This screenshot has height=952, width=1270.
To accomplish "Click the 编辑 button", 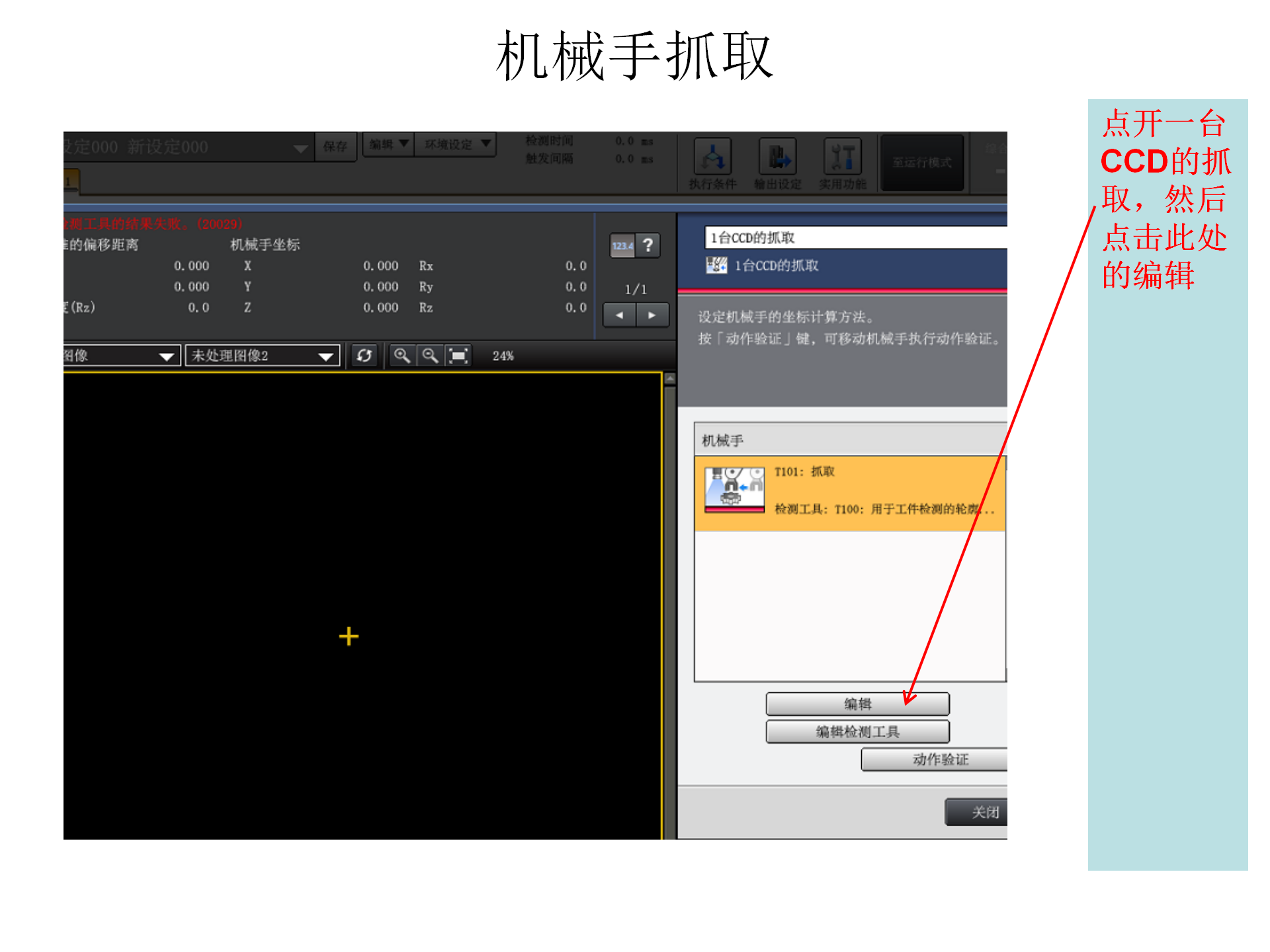I will point(858,704).
